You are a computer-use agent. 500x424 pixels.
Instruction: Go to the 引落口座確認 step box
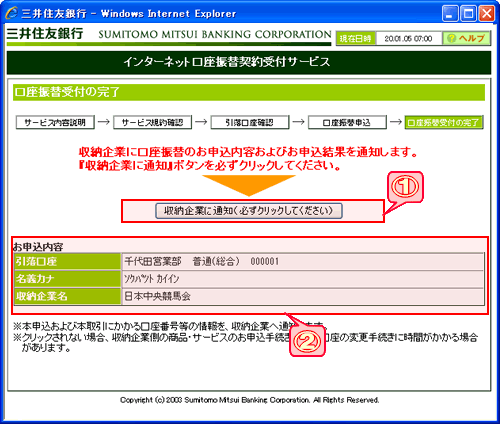[250, 122]
